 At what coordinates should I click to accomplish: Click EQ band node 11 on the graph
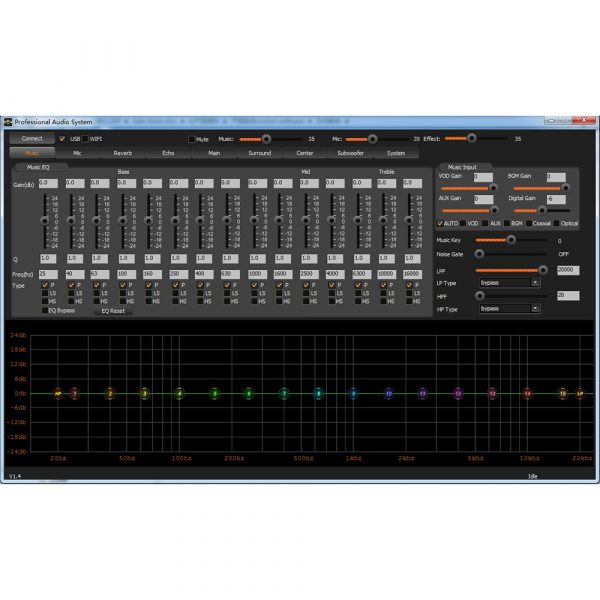[x=422, y=394]
